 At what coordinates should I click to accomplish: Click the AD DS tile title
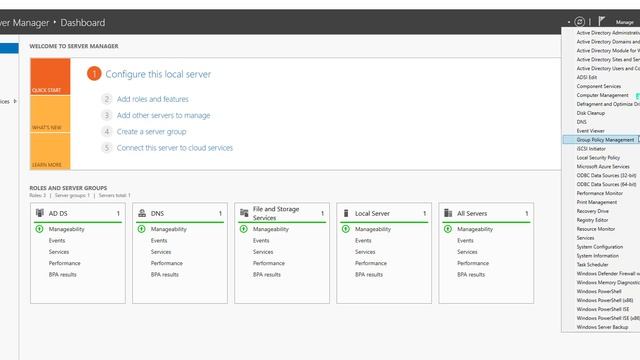(58, 213)
